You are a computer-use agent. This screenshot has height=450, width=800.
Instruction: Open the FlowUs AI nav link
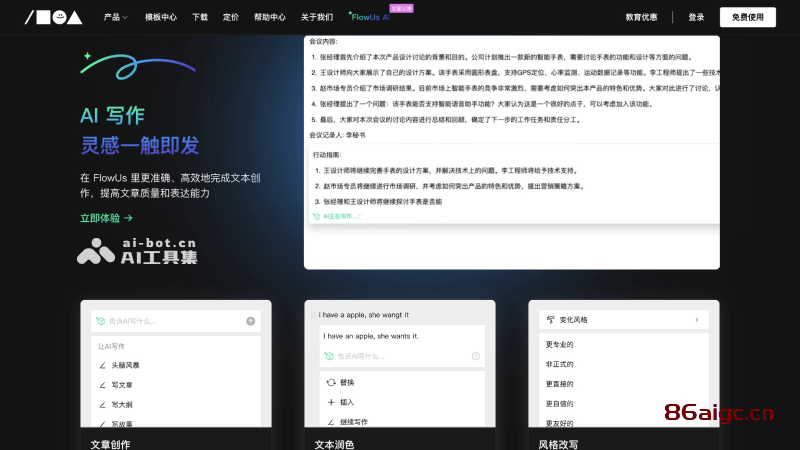[369, 17]
